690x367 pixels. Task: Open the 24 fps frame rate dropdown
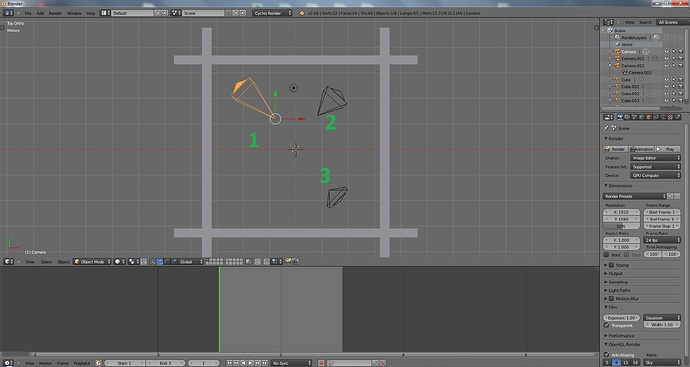point(662,240)
